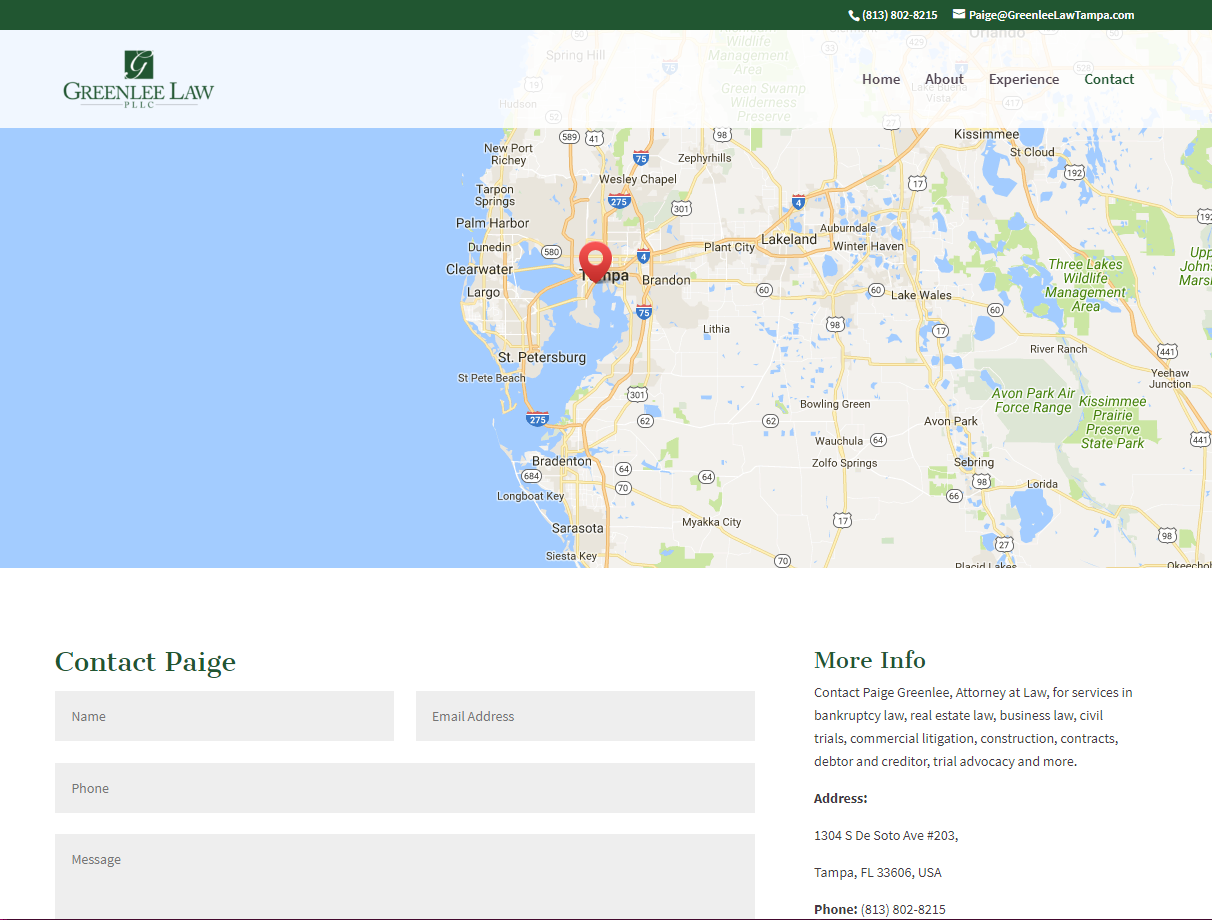Screen dimensions: 1212x920
Task: Click the phone icon in the top bar
Action: tap(853, 15)
